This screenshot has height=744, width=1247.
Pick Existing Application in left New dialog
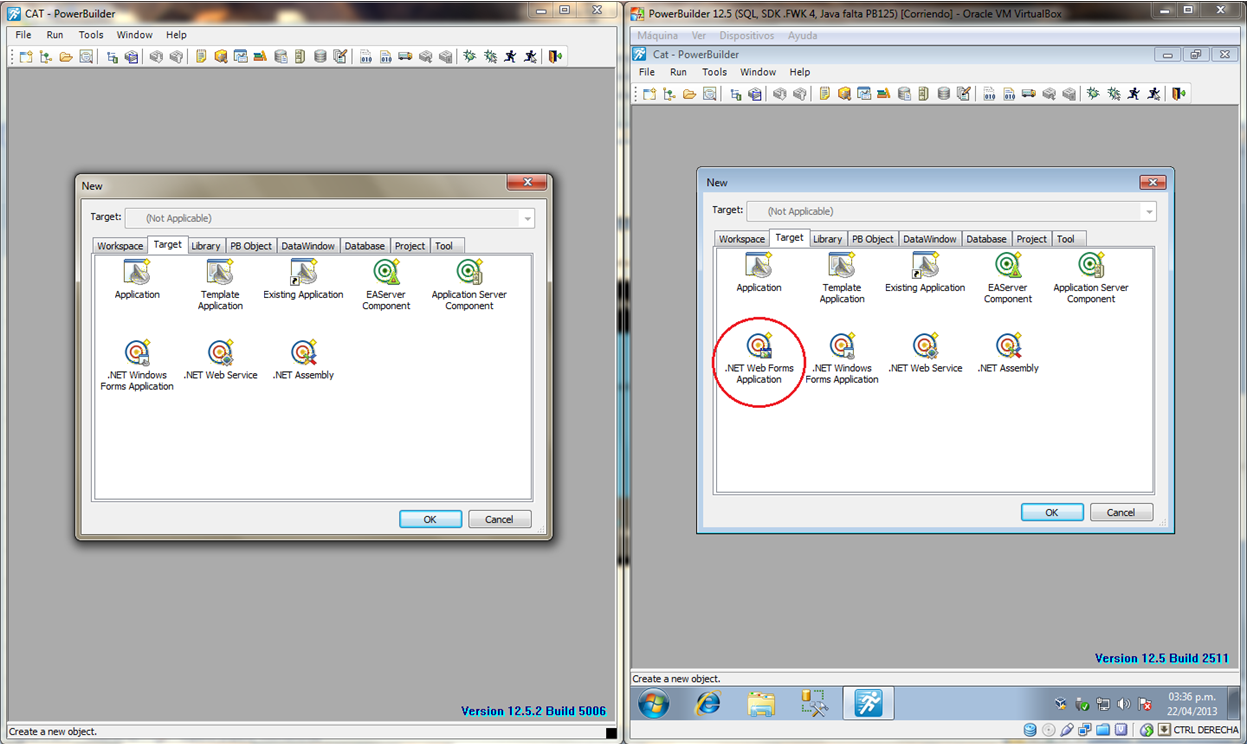pyautogui.click(x=303, y=280)
